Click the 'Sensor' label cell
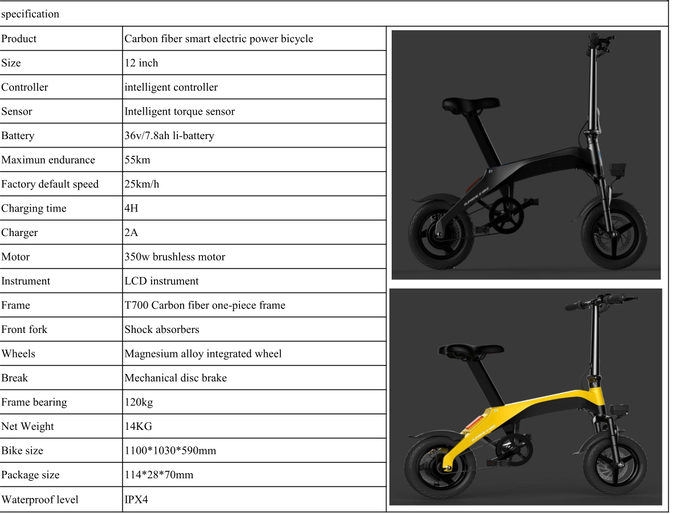Viewport: 675px width, 514px height. tap(61, 111)
